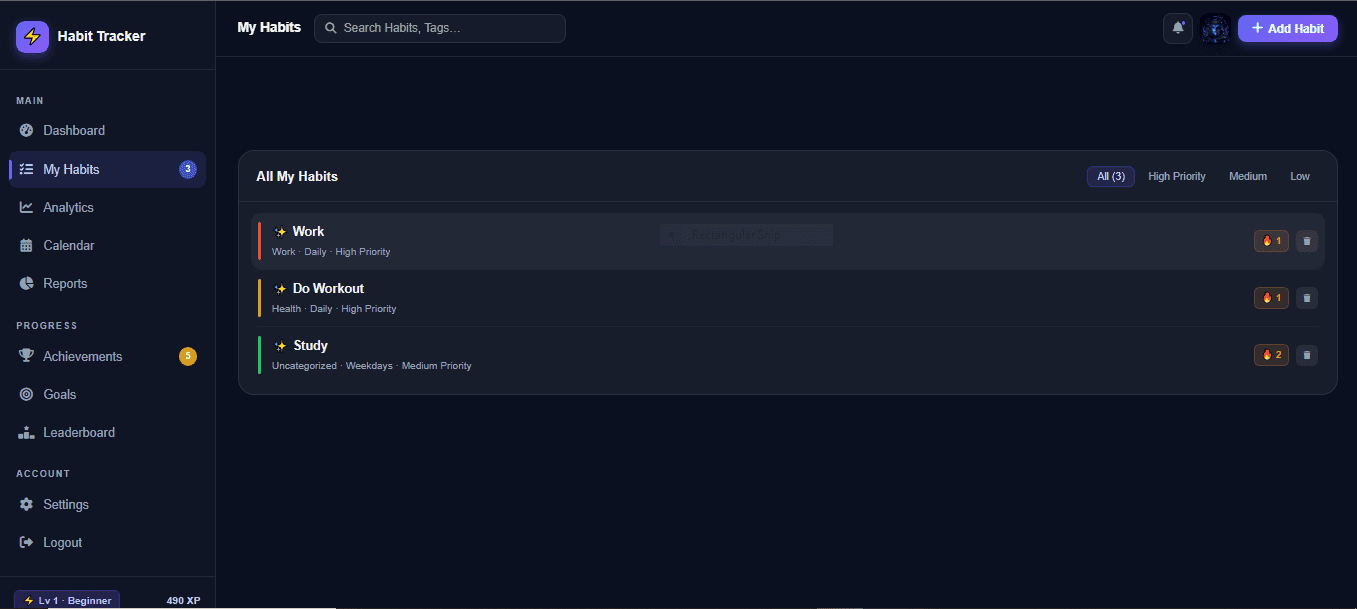Click the Habit Tracker lightning bolt logo
The width and height of the screenshot is (1357, 609).
click(x=32, y=36)
